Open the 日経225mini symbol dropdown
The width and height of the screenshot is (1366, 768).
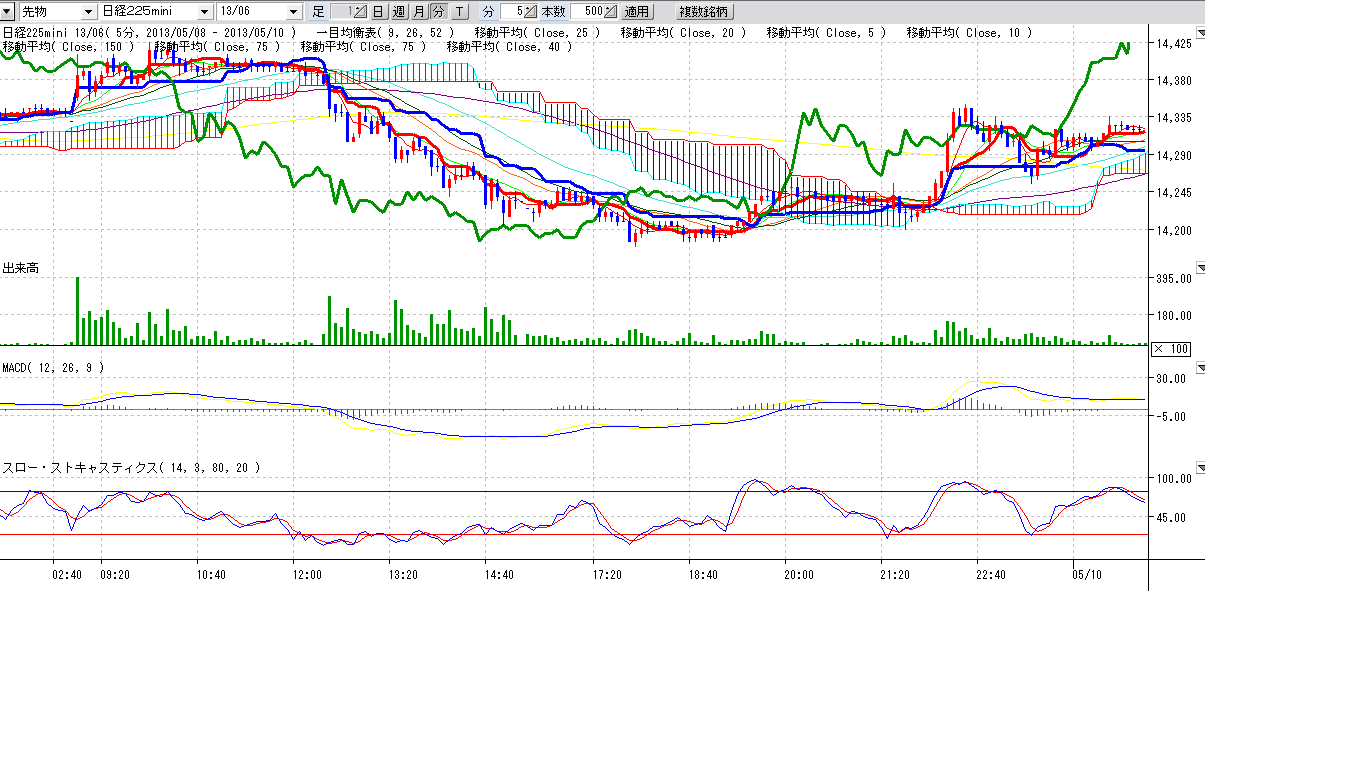click(x=205, y=12)
